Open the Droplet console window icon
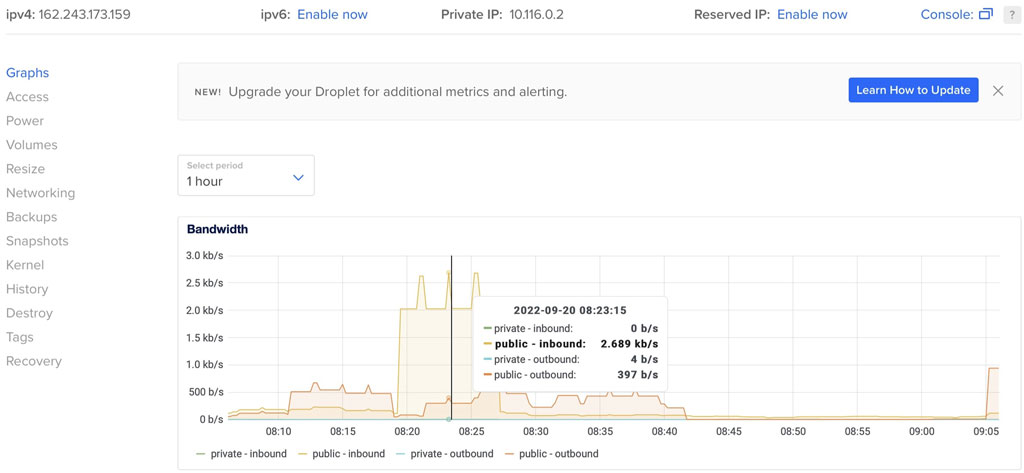Screen dimensions: 1024x473 (x=986, y=14)
